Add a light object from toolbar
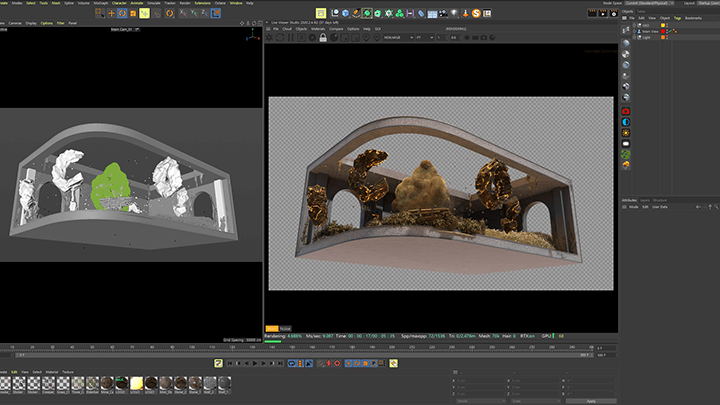Viewport: 720px width, 405px height. tap(454, 13)
